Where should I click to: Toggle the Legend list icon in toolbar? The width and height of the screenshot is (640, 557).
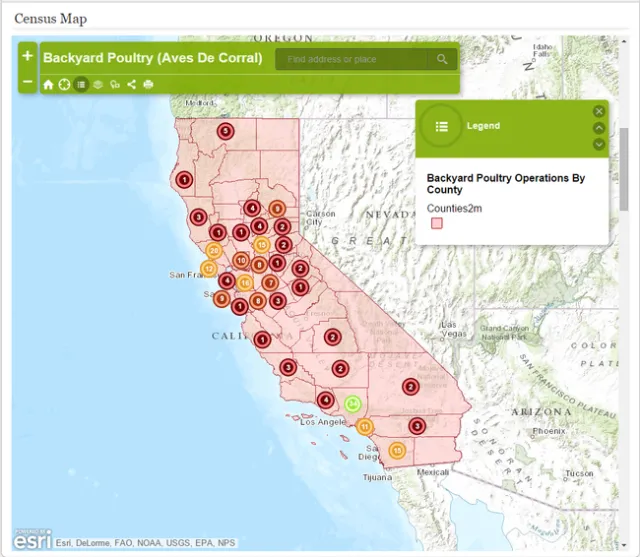(x=81, y=84)
